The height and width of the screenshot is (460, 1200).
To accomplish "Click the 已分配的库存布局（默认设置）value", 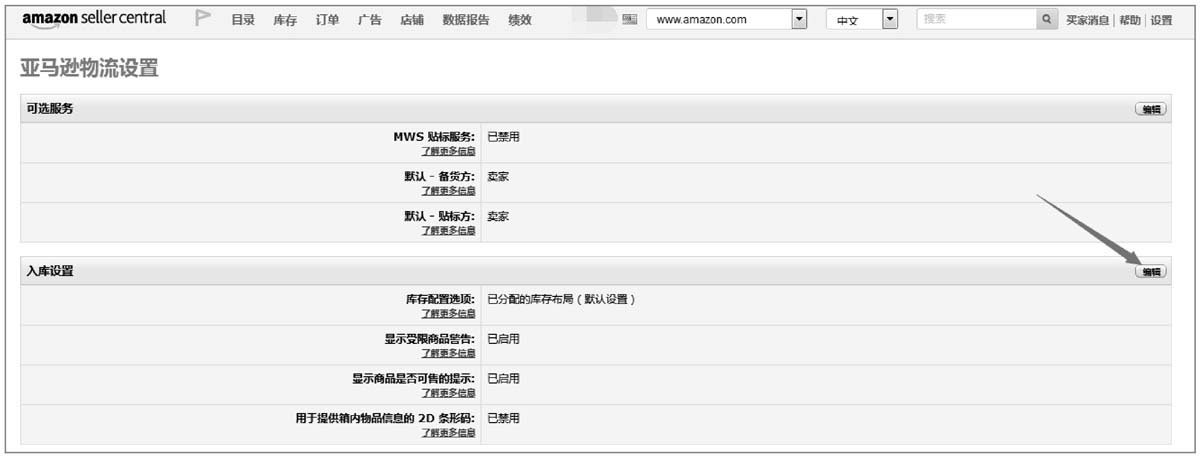I will pyautogui.click(x=561, y=299).
